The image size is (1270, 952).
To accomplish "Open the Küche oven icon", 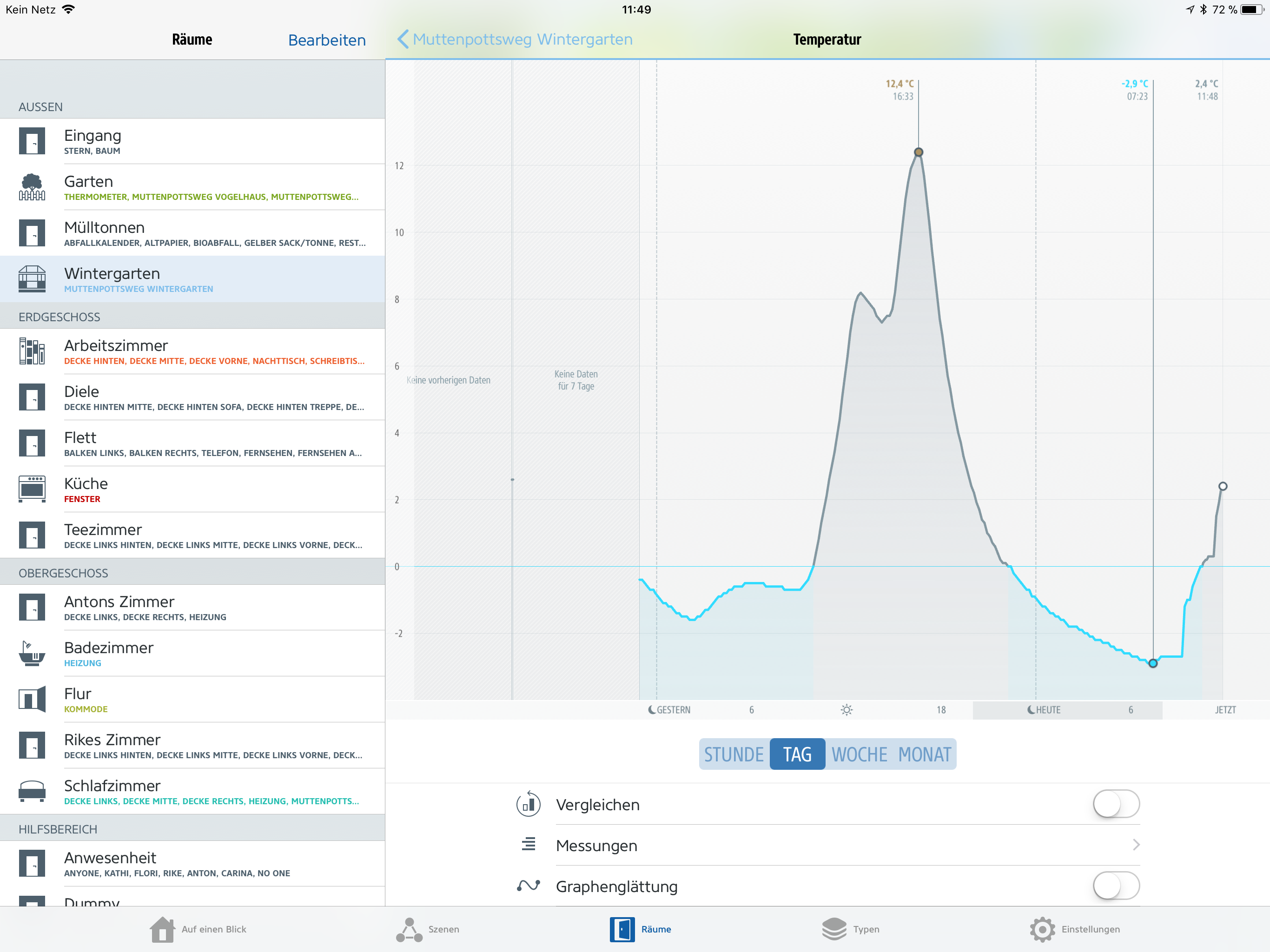I will click(x=32, y=489).
